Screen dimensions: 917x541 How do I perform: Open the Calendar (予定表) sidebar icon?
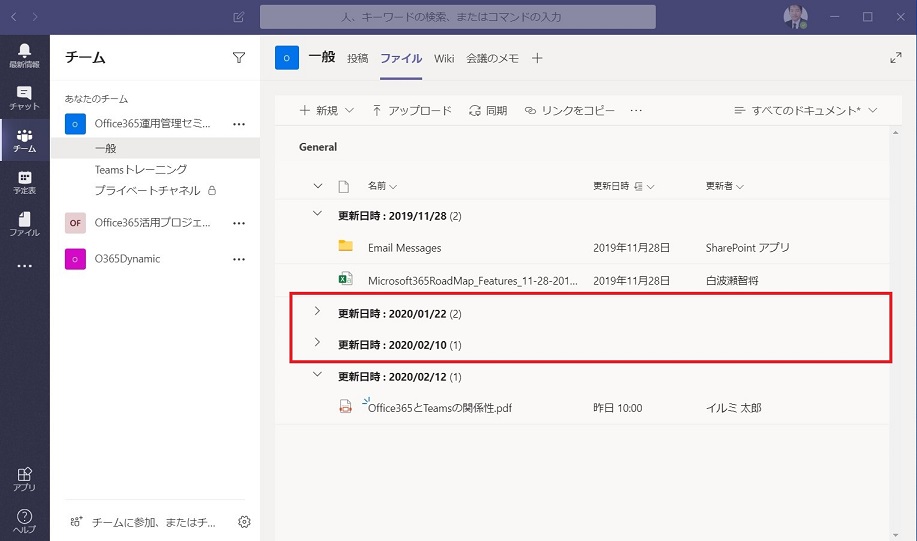25,182
